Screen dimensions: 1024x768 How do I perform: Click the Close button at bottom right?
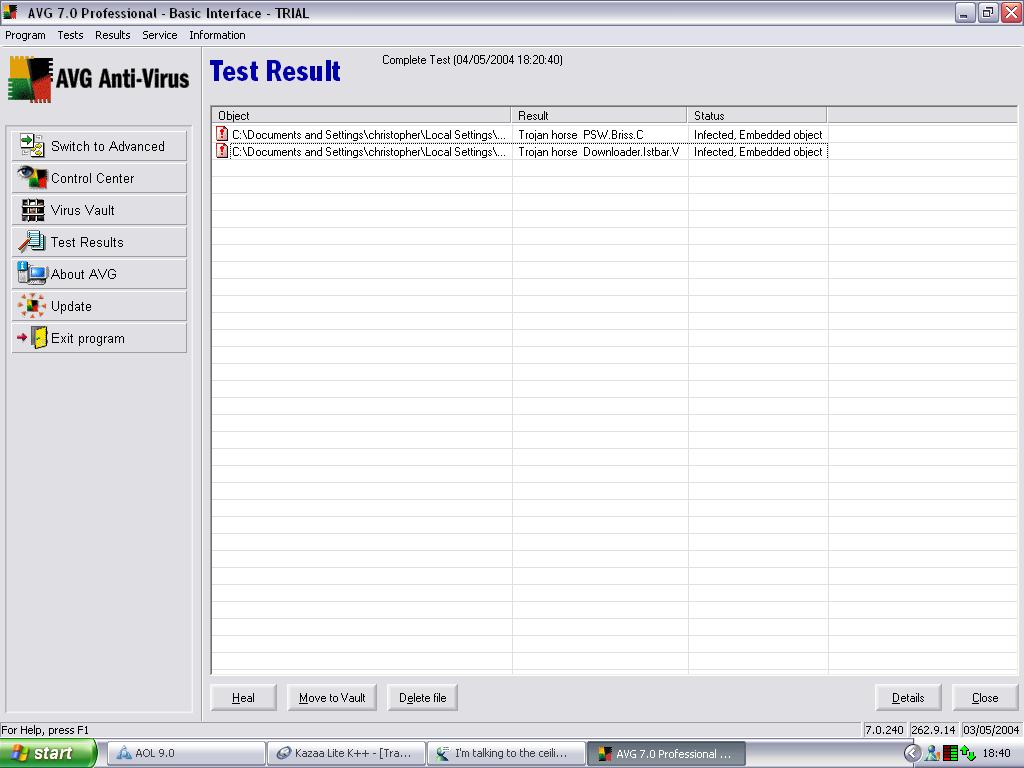click(x=985, y=697)
